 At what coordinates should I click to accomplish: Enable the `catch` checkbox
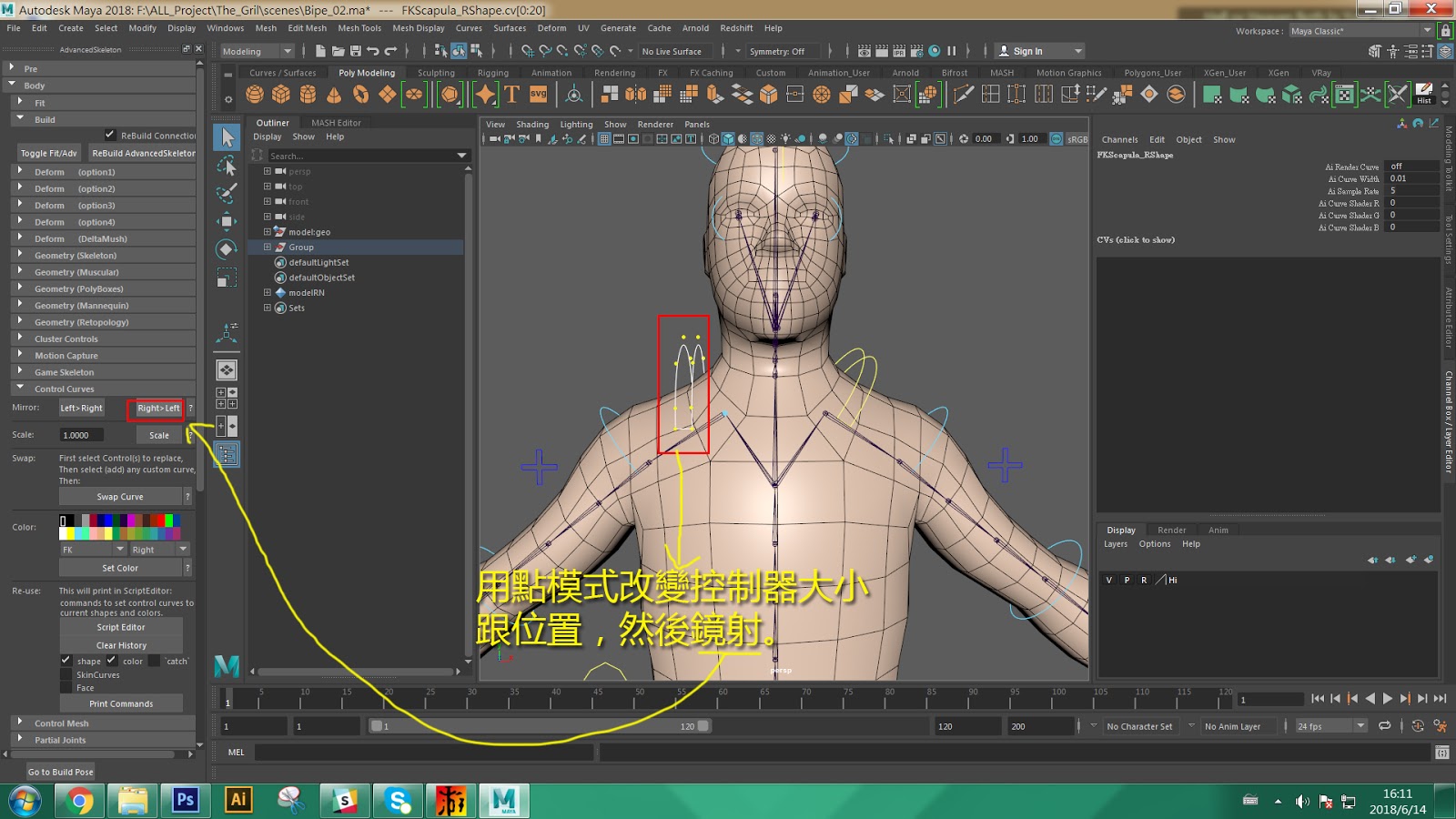[155, 661]
